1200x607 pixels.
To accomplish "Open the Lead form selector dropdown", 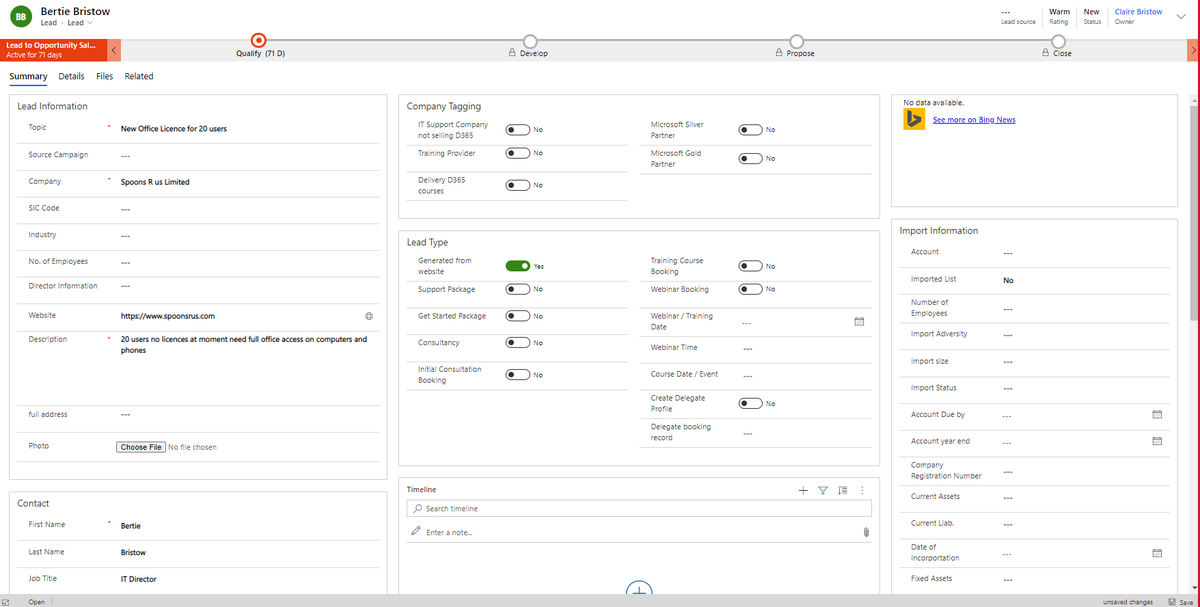I will (x=79, y=23).
